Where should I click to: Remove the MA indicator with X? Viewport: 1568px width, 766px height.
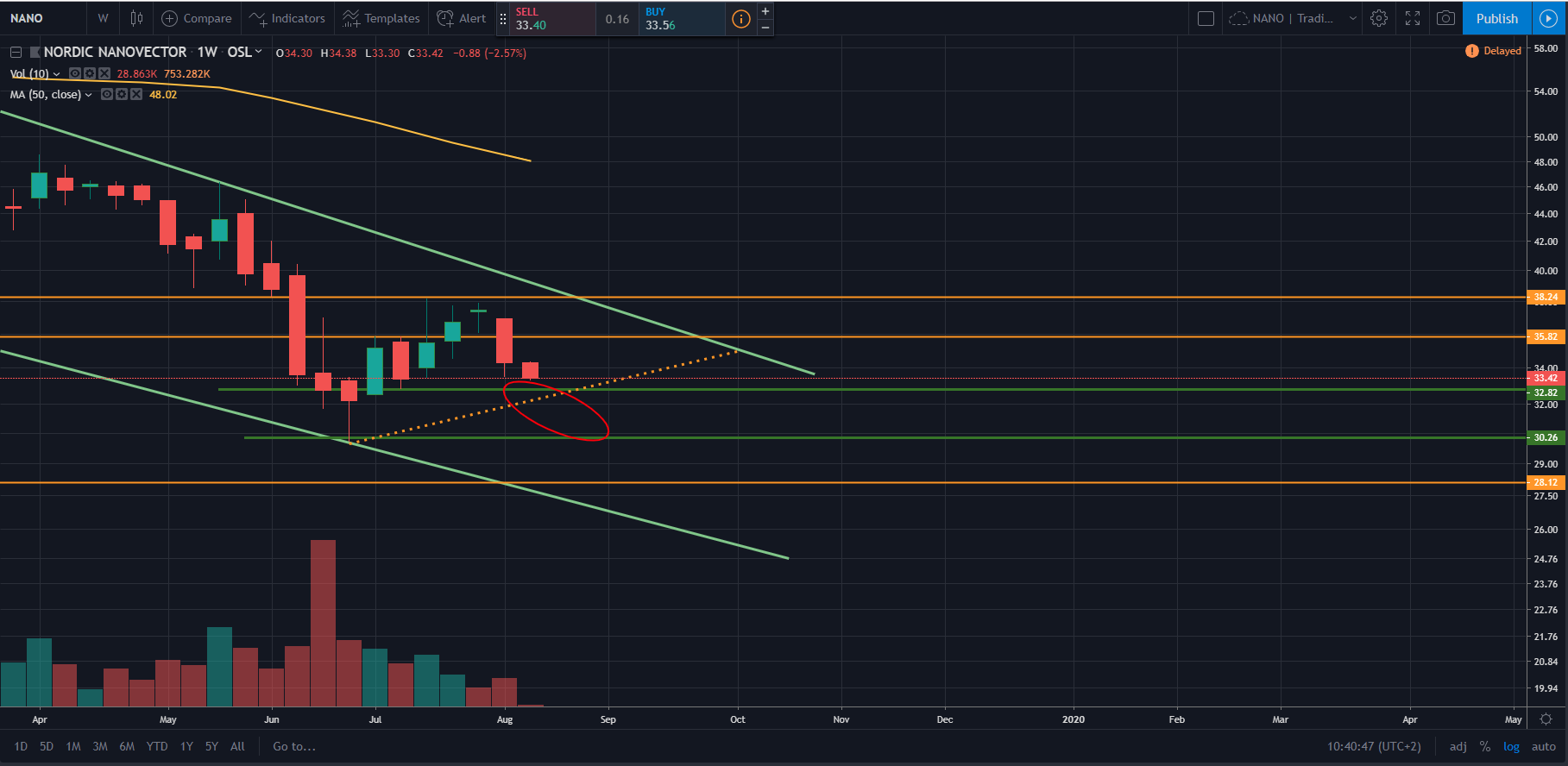[136, 94]
